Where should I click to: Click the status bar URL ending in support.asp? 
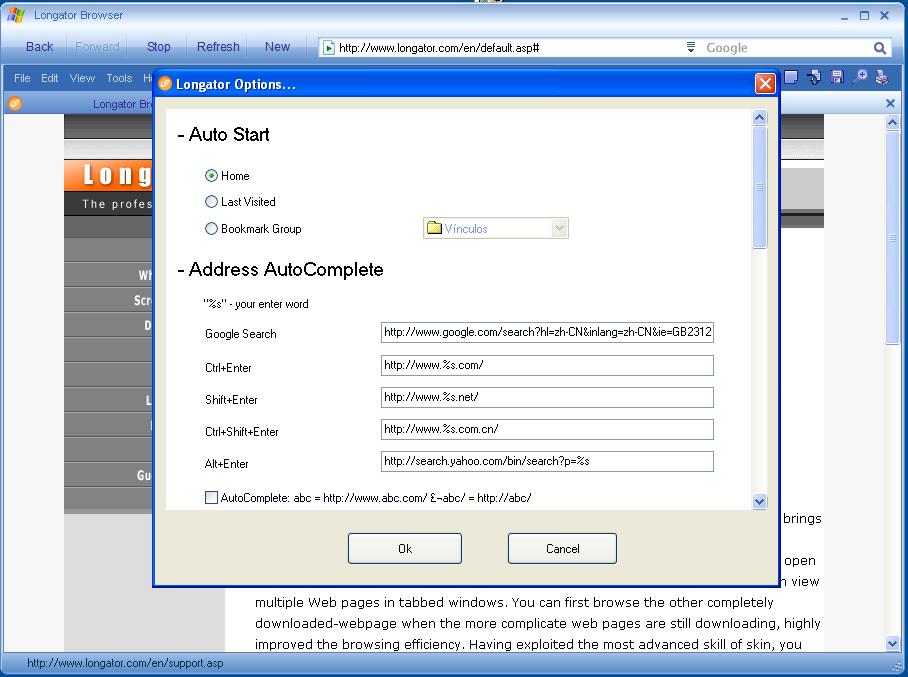(x=125, y=663)
